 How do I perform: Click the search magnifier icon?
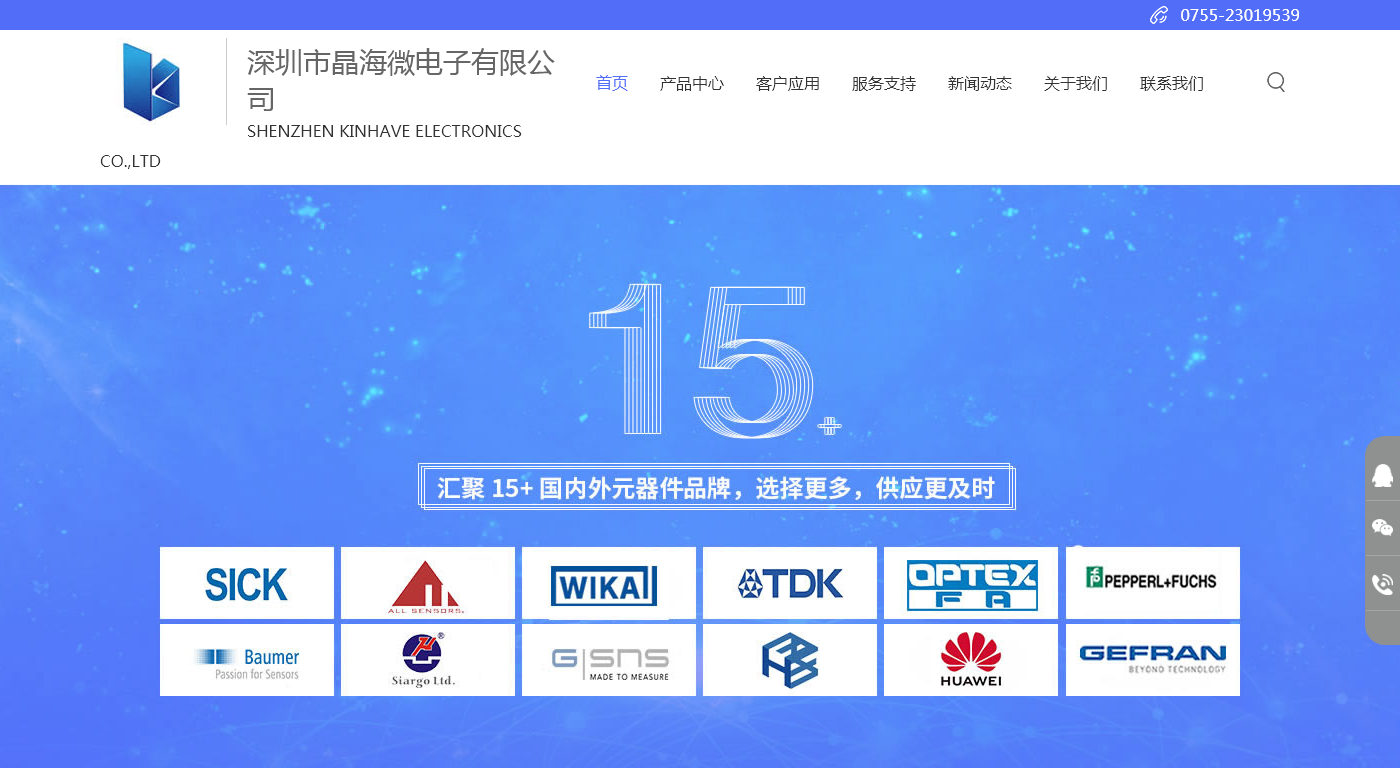coord(1276,82)
